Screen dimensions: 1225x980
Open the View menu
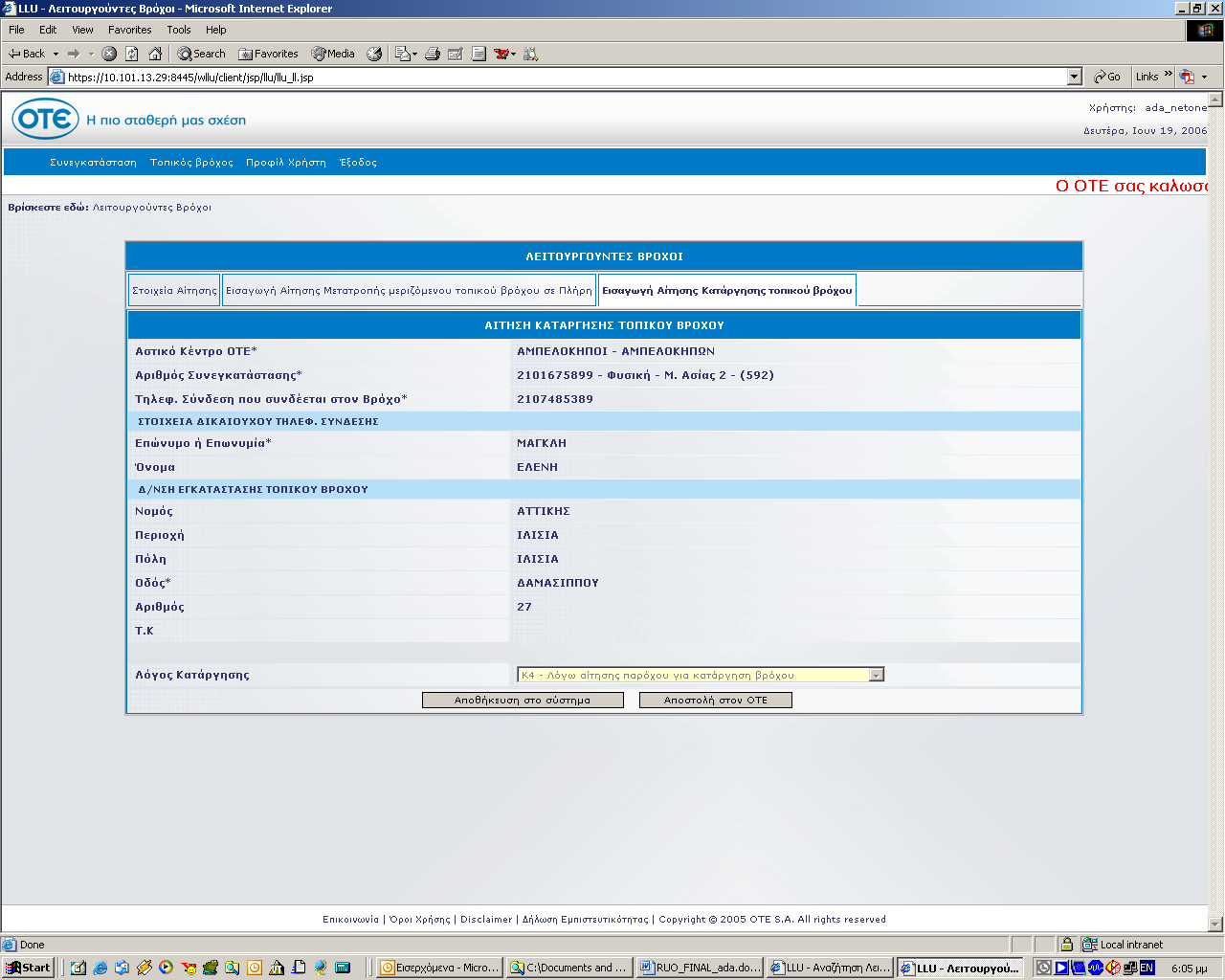click(83, 30)
